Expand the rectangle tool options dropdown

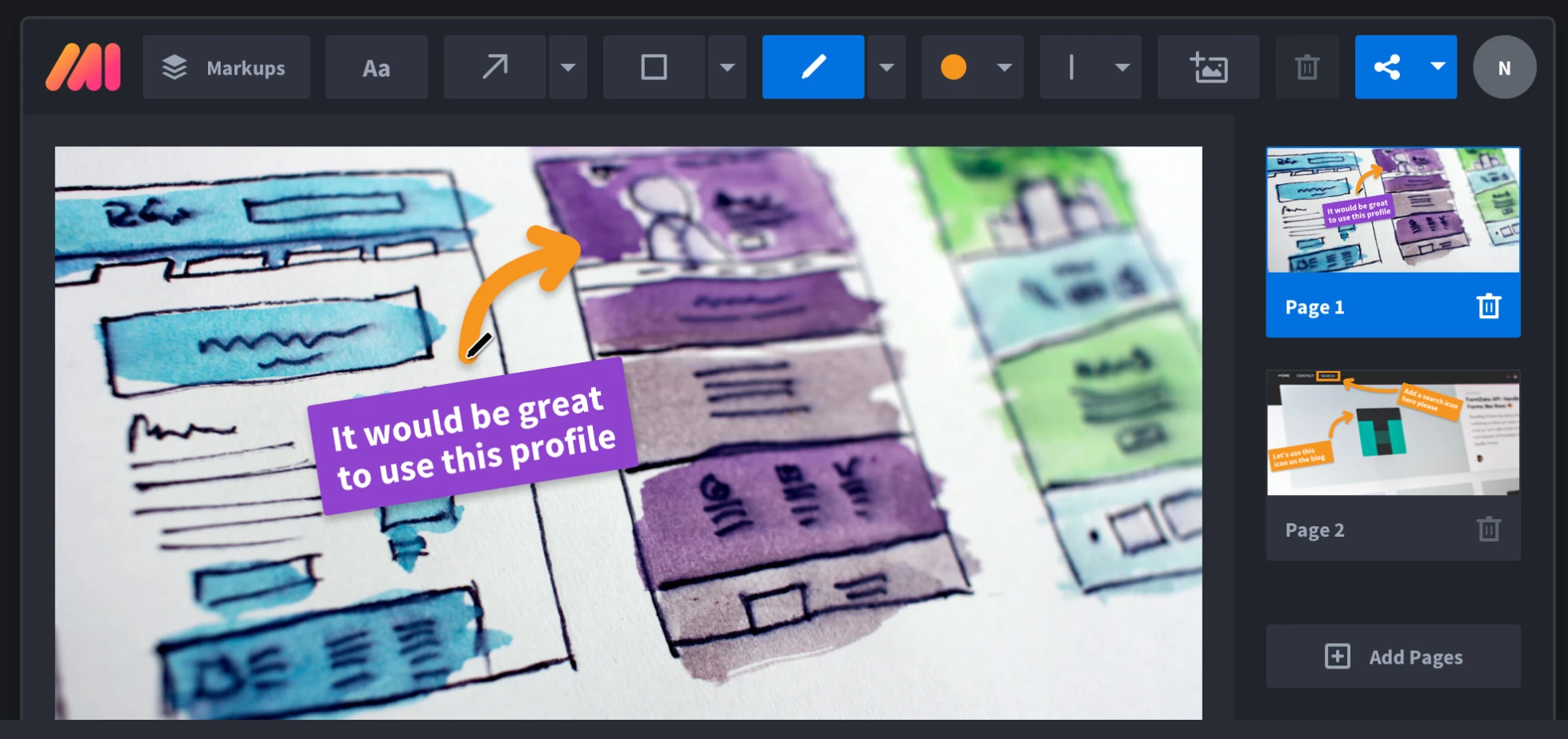pyautogui.click(x=727, y=67)
